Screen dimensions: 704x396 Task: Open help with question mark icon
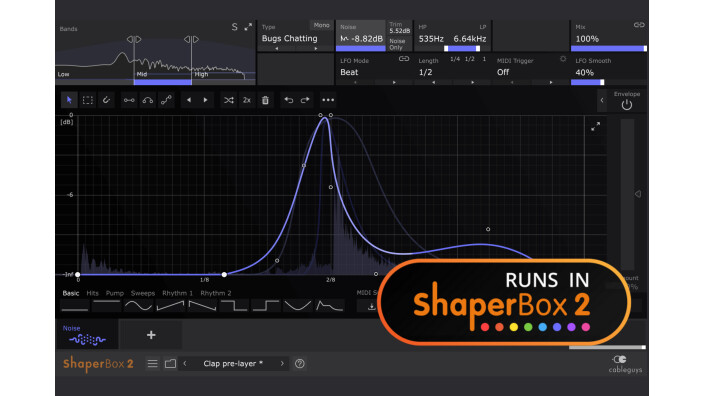coord(299,364)
